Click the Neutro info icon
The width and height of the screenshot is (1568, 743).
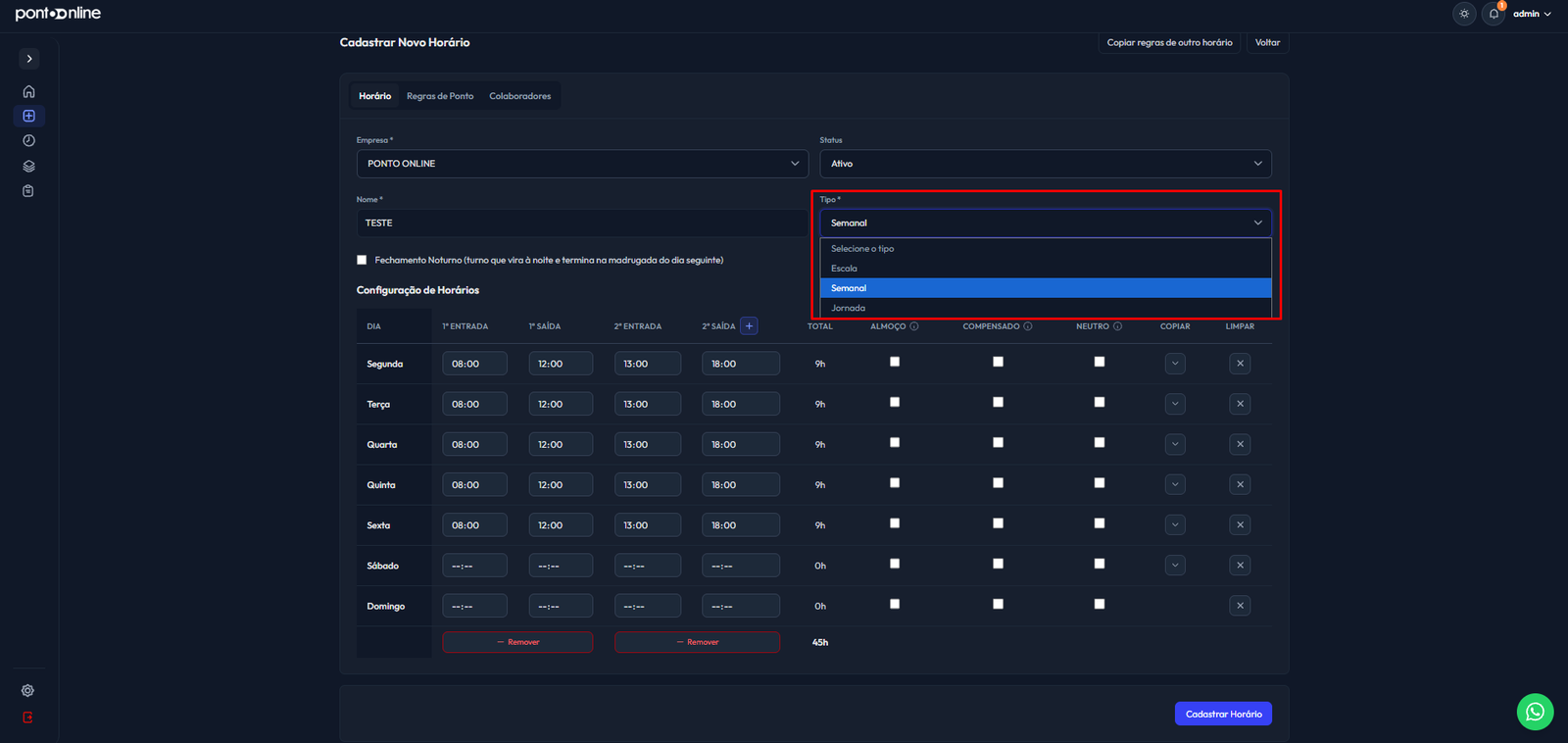(1117, 326)
